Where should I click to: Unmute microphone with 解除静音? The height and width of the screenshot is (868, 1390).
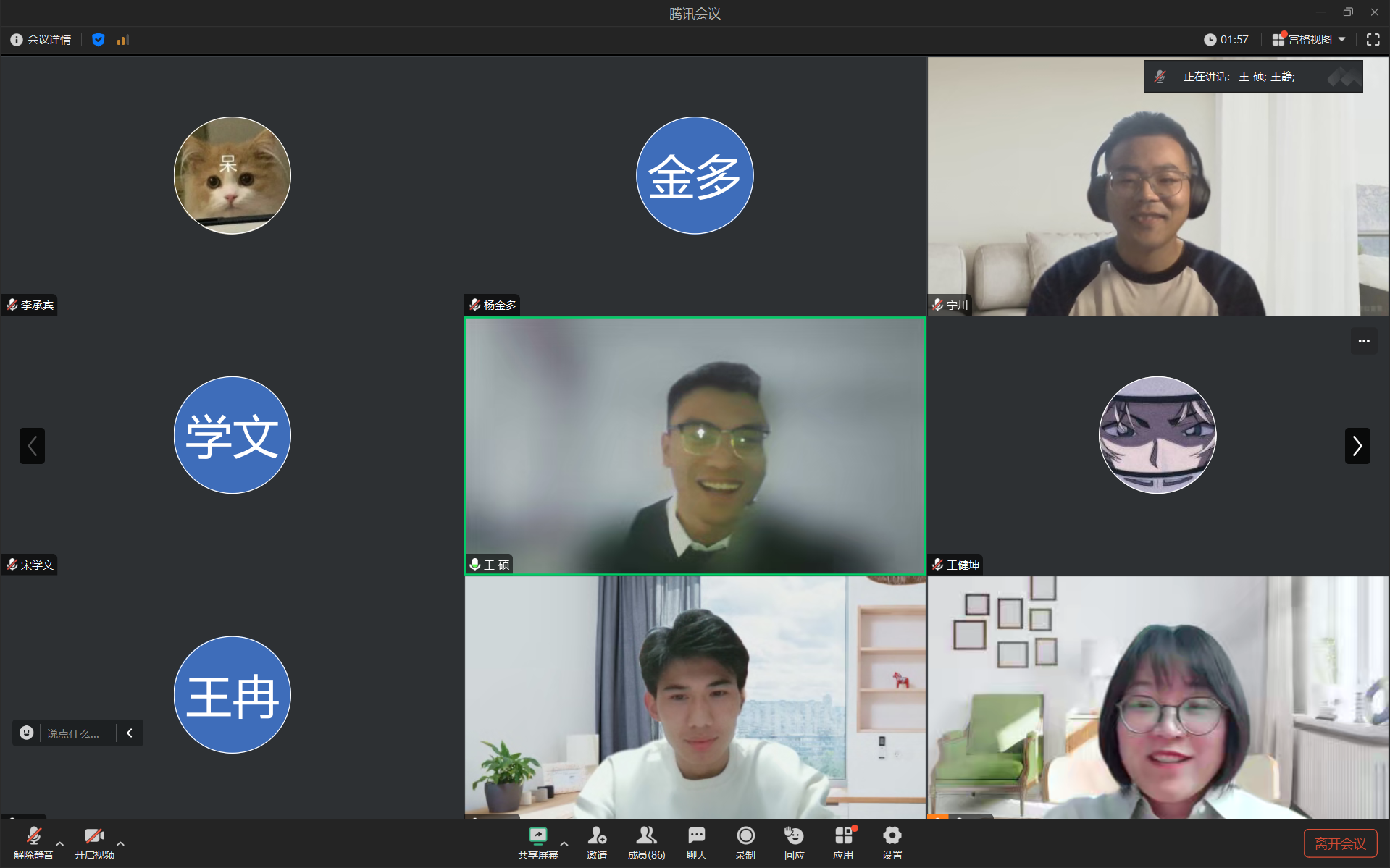tap(33, 838)
